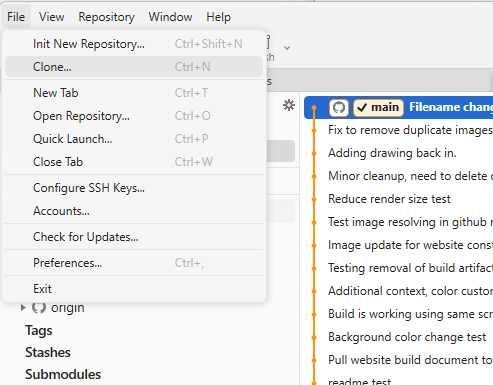Click the sidebar settings gear icon
The width and height of the screenshot is (493, 385).
[289, 105]
